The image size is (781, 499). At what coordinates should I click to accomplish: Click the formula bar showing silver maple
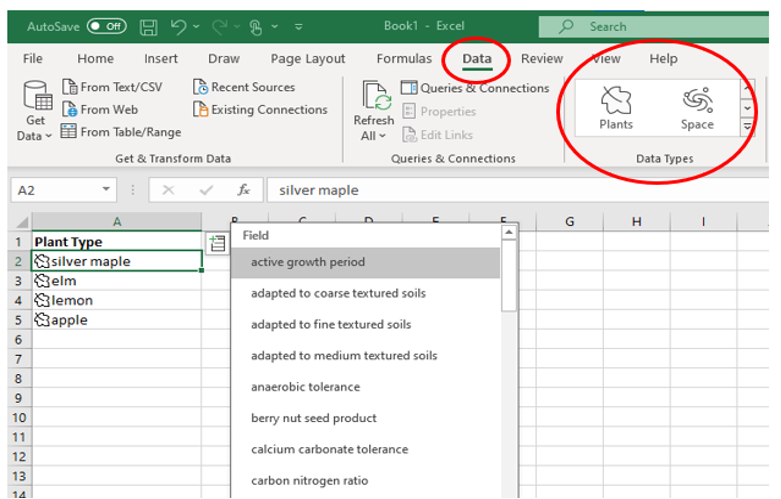pos(518,190)
